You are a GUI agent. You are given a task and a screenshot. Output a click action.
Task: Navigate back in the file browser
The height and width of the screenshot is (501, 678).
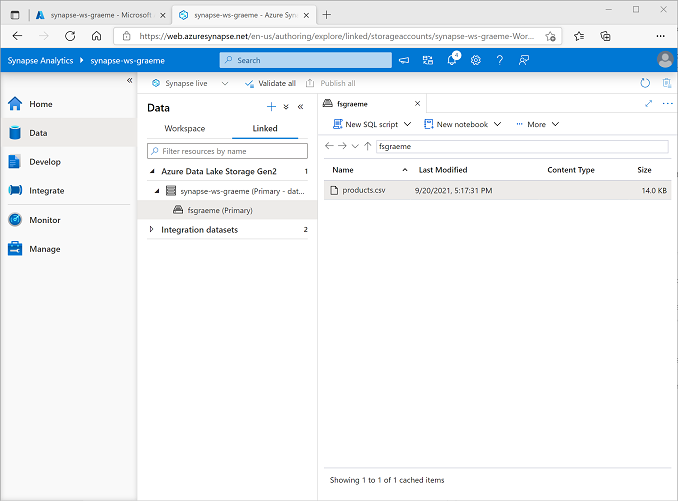[x=329, y=146]
